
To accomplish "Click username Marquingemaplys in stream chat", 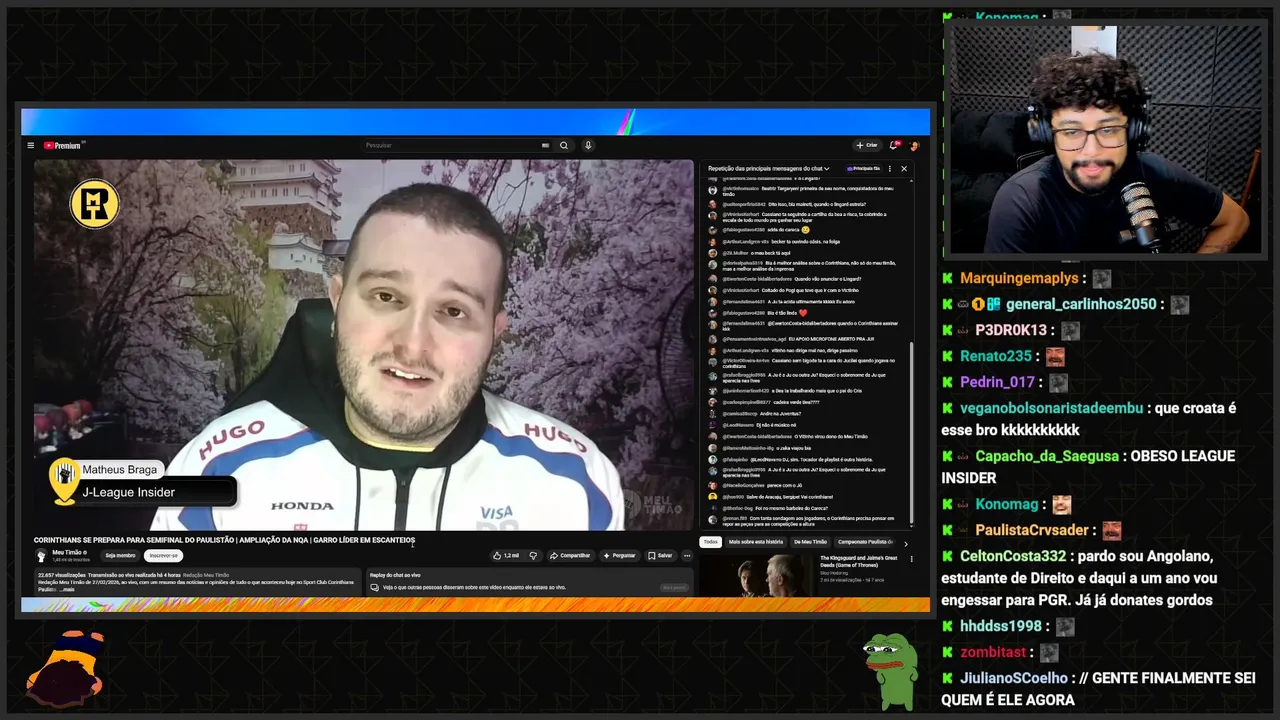I will [x=1019, y=278].
